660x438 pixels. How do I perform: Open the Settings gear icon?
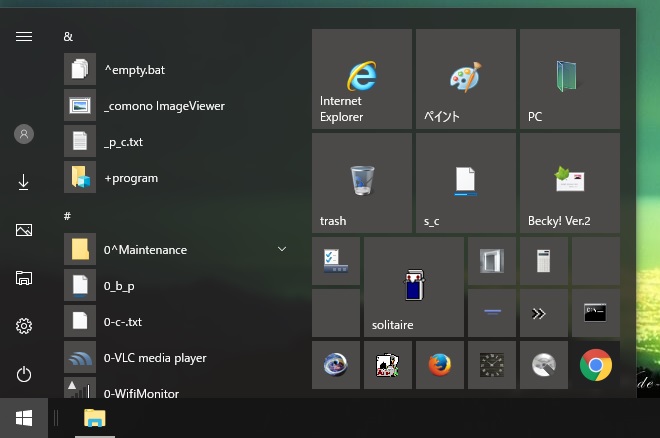24,326
